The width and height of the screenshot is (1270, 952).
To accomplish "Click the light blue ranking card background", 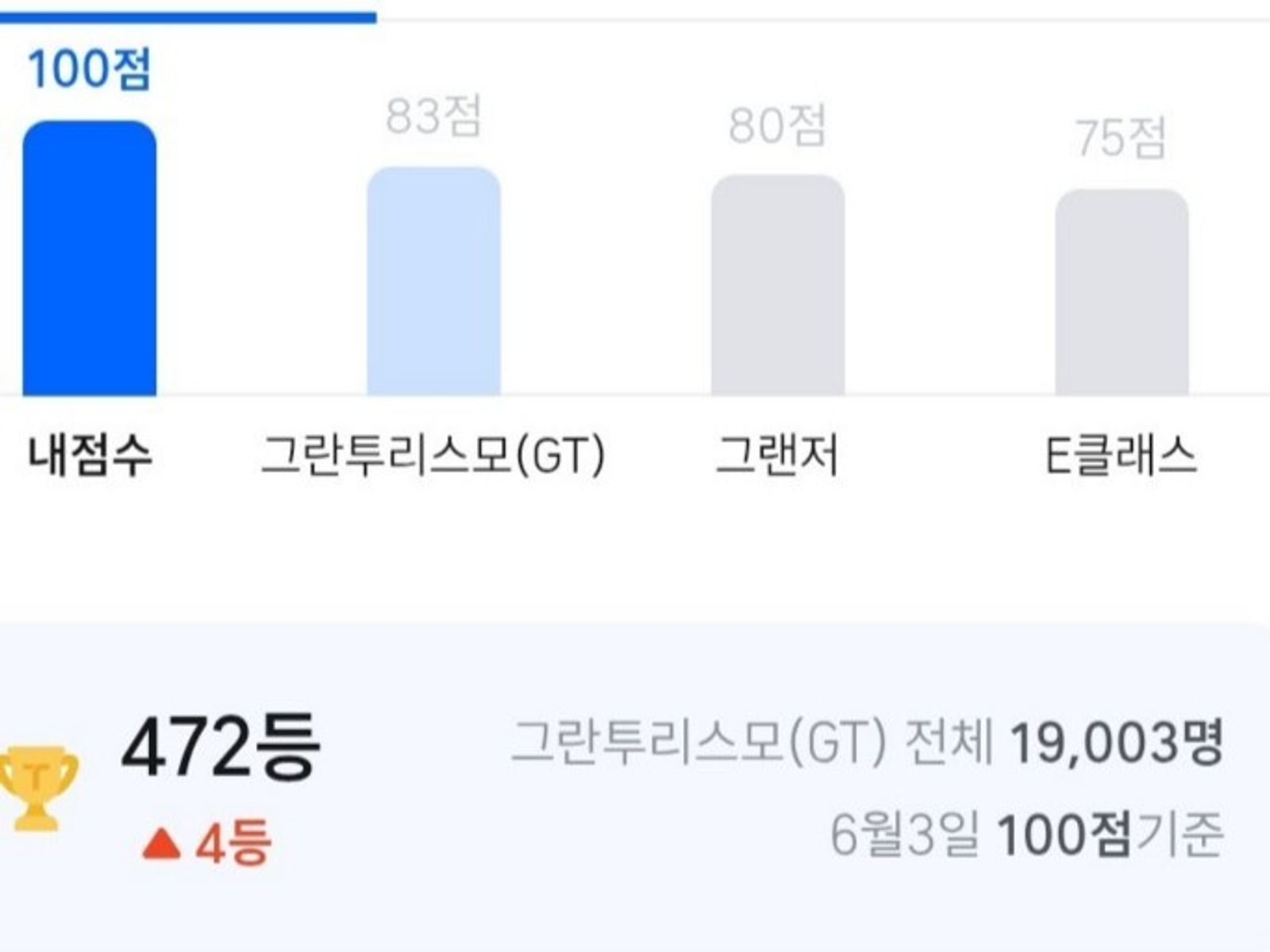I will (635, 787).
